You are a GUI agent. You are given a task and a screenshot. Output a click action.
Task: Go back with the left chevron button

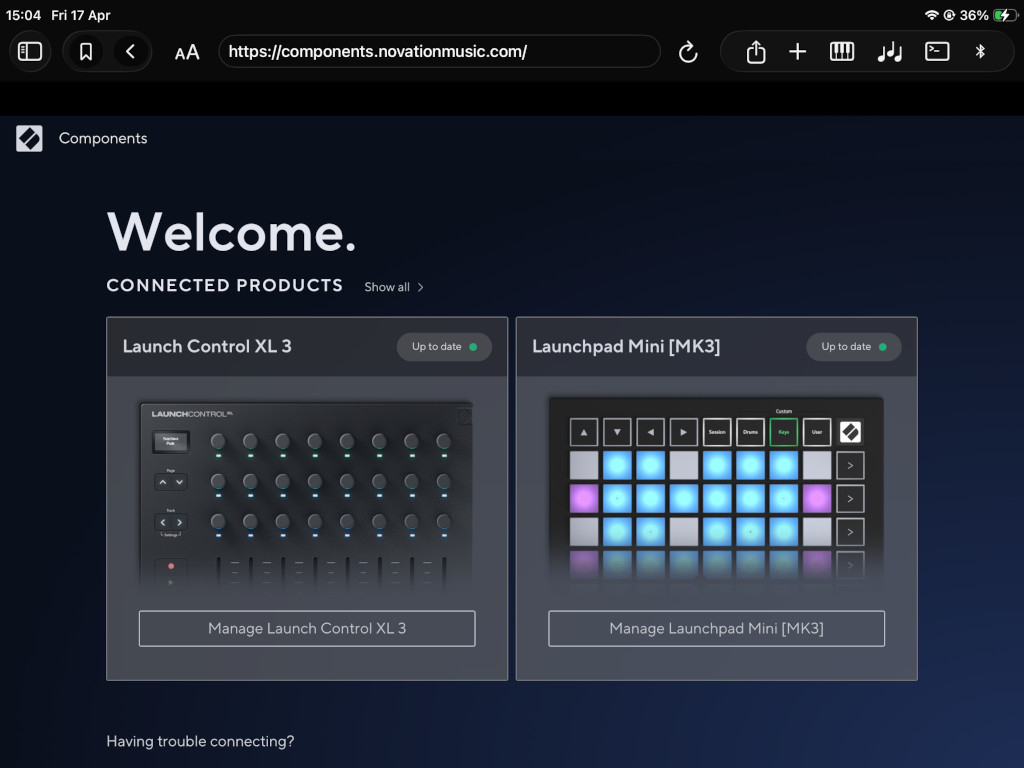point(130,52)
